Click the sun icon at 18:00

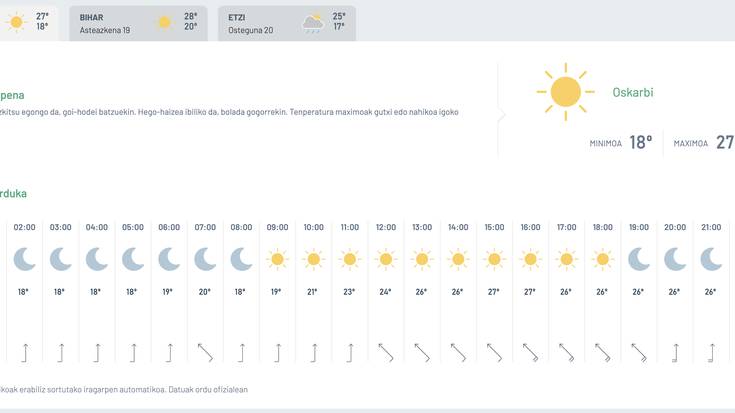pyautogui.click(x=602, y=259)
